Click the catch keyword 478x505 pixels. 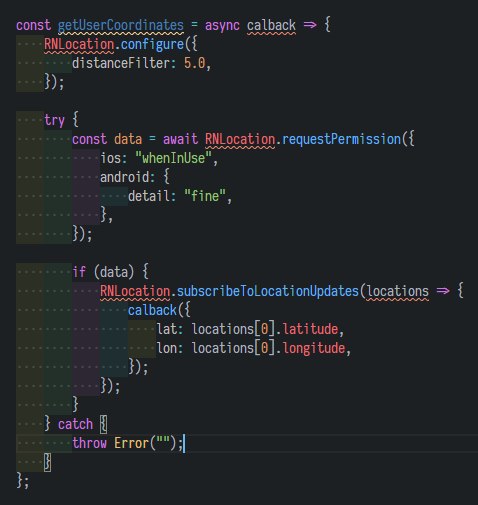click(x=75, y=424)
